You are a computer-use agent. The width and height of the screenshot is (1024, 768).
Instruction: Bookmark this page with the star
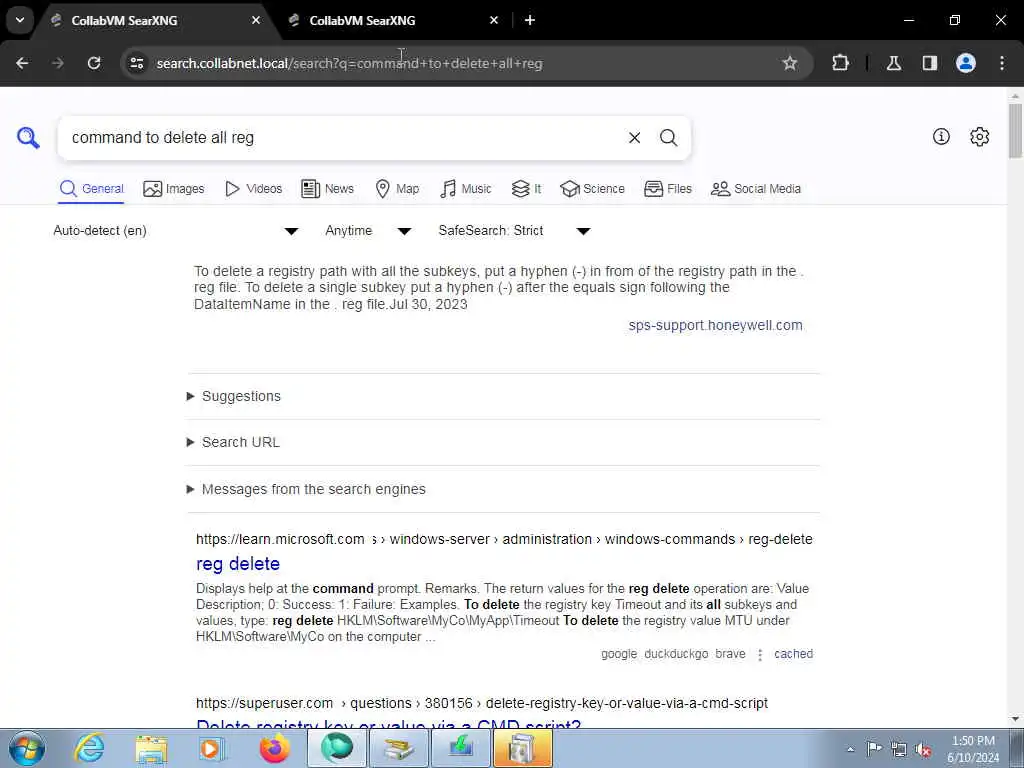coord(790,63)
